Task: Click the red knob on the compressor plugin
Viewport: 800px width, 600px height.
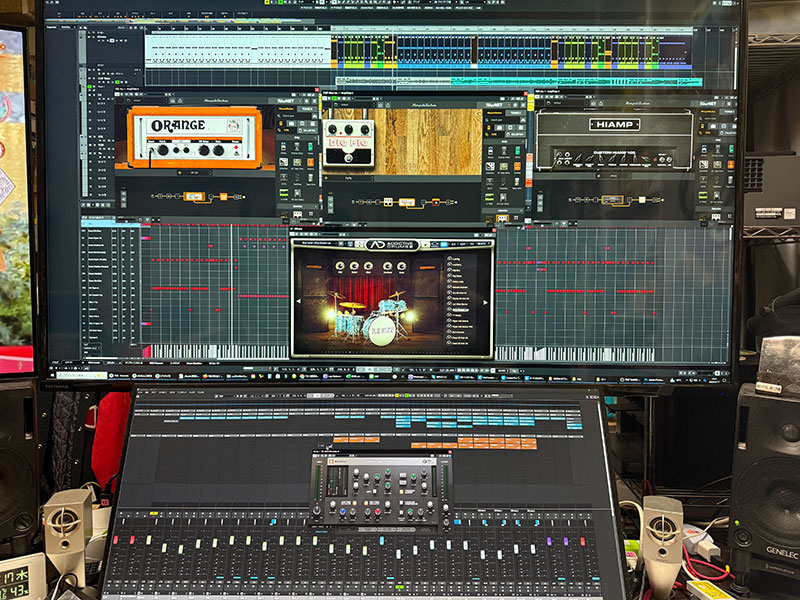Action: pos(378,512)
